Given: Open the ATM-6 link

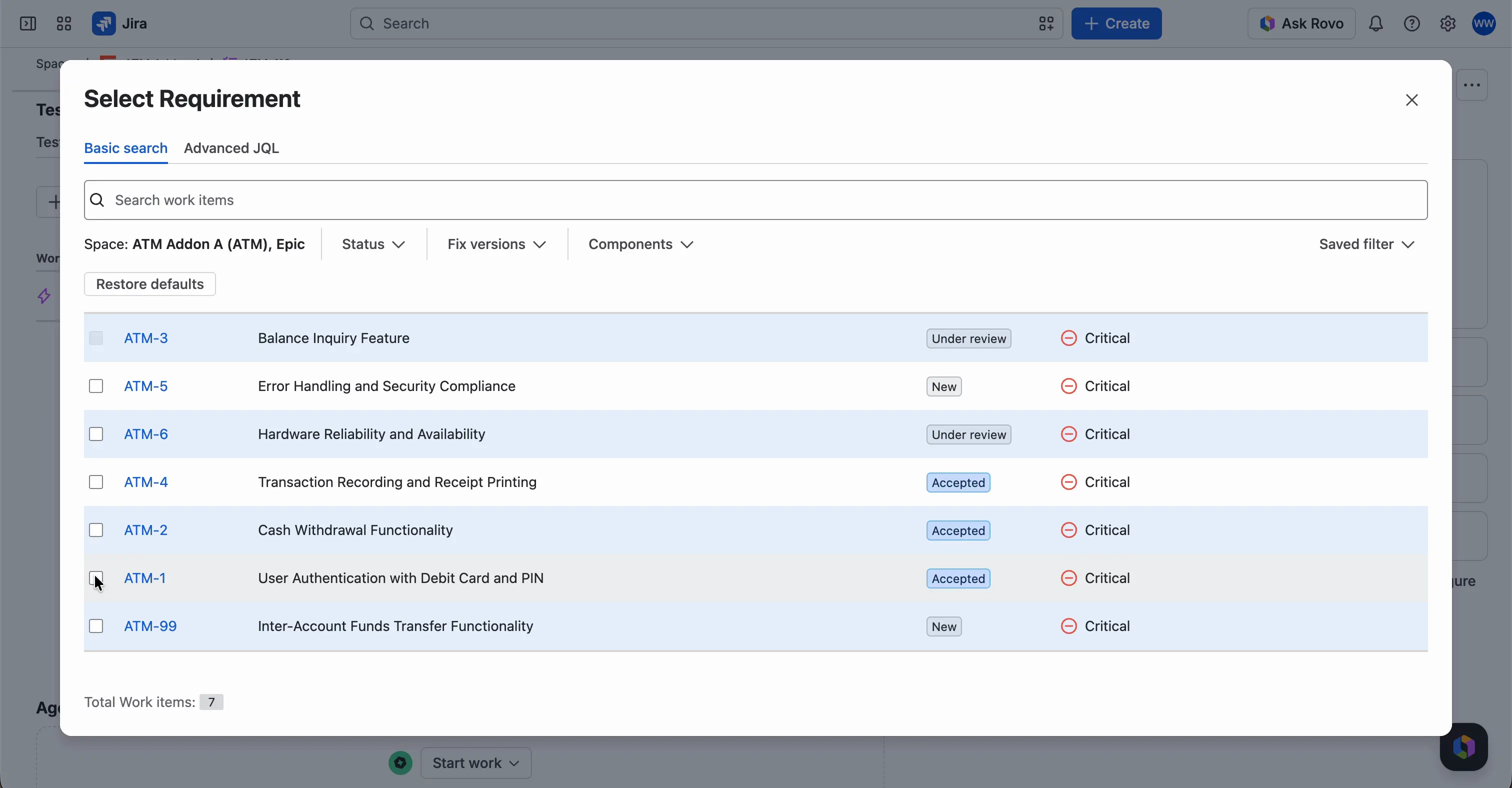Looking at the screenshot, I should pos(145,434).
